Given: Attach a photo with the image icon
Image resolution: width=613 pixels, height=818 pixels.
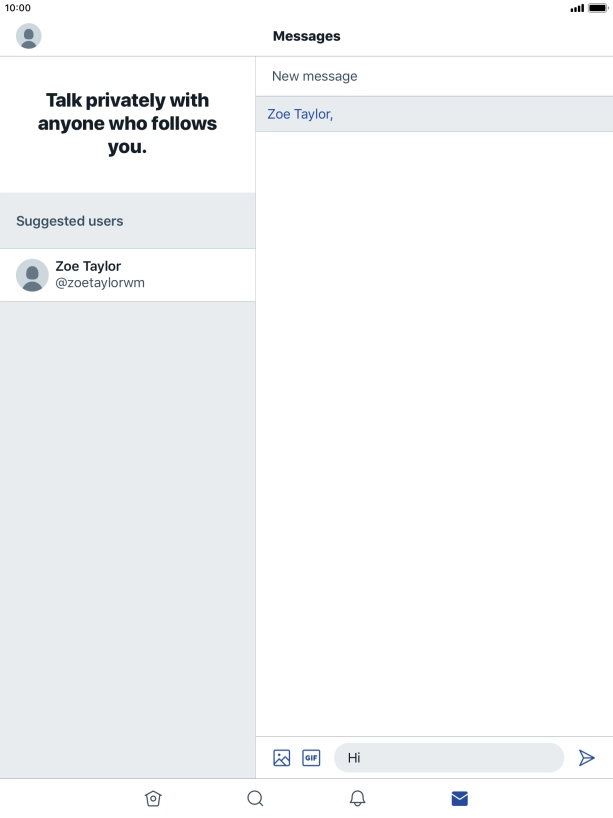Looking at the screenshot, I should (x=282, y=757).
